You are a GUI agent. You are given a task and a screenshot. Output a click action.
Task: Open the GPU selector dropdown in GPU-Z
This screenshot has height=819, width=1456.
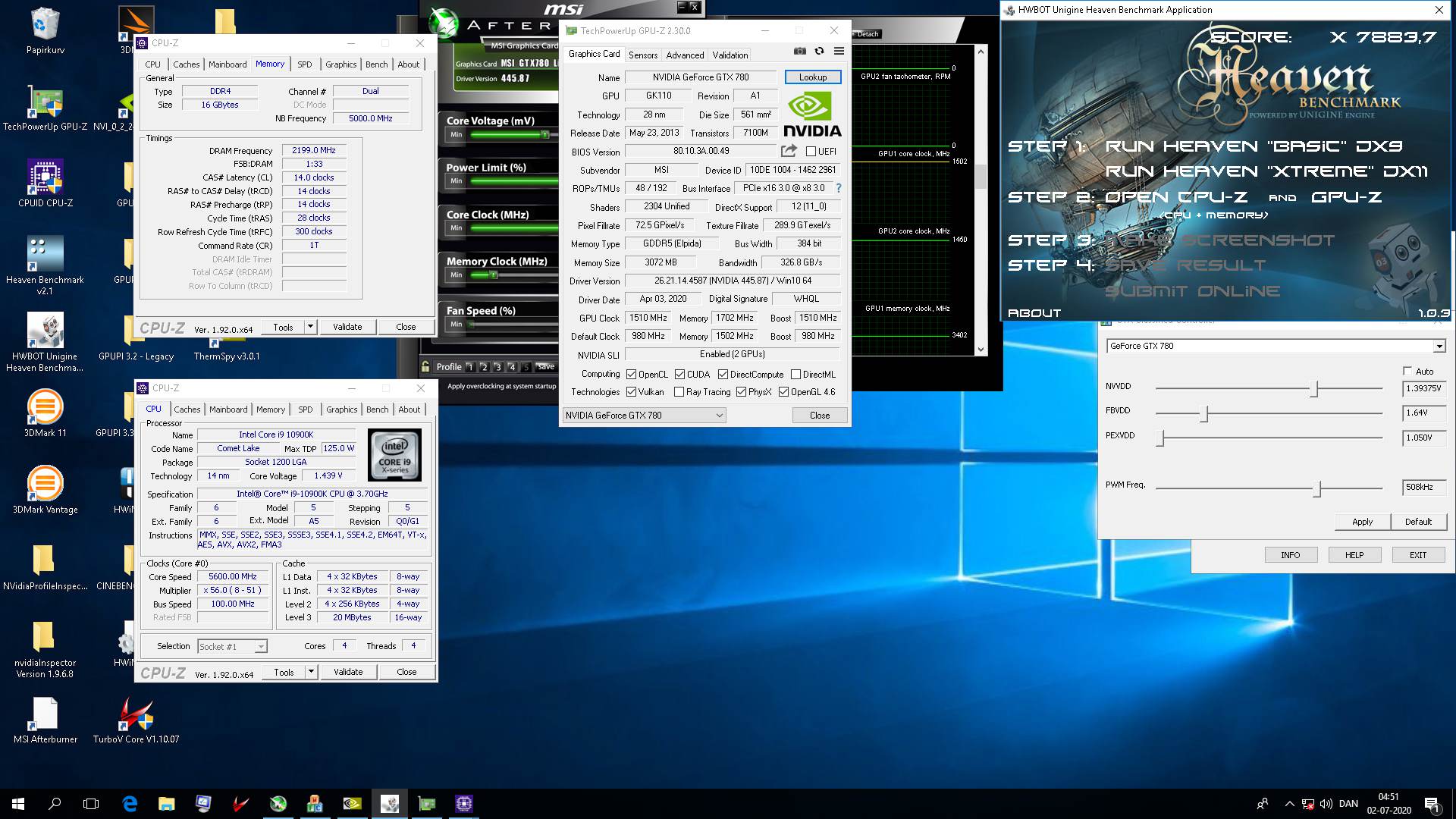(644, 416)
